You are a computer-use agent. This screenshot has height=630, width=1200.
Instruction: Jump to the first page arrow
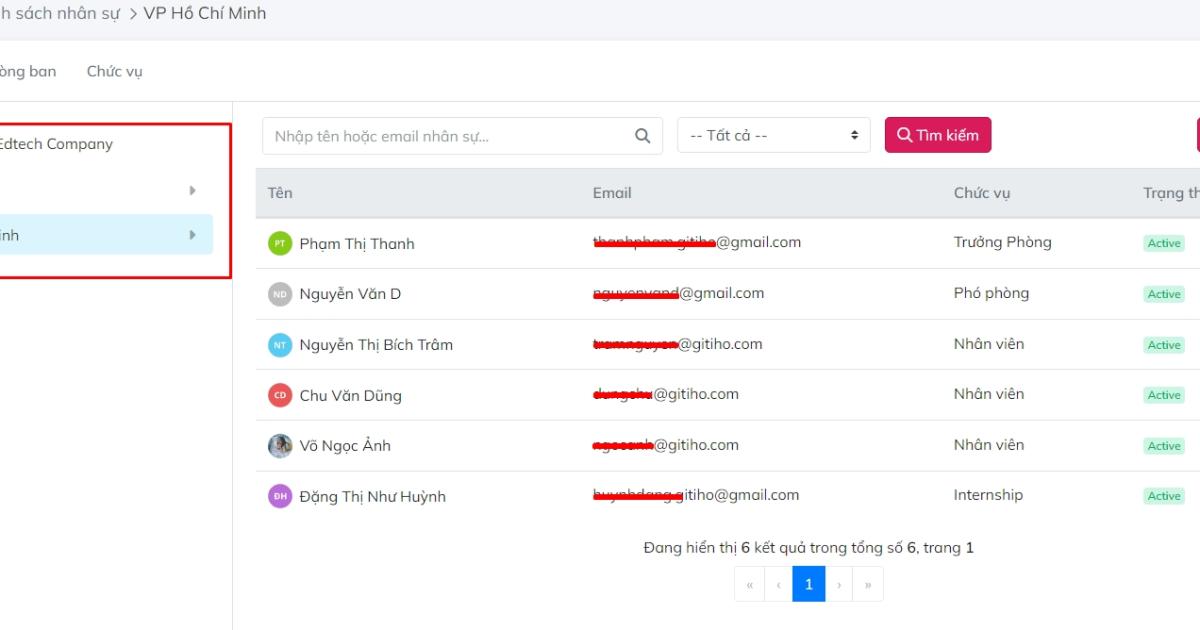[750, 584]
